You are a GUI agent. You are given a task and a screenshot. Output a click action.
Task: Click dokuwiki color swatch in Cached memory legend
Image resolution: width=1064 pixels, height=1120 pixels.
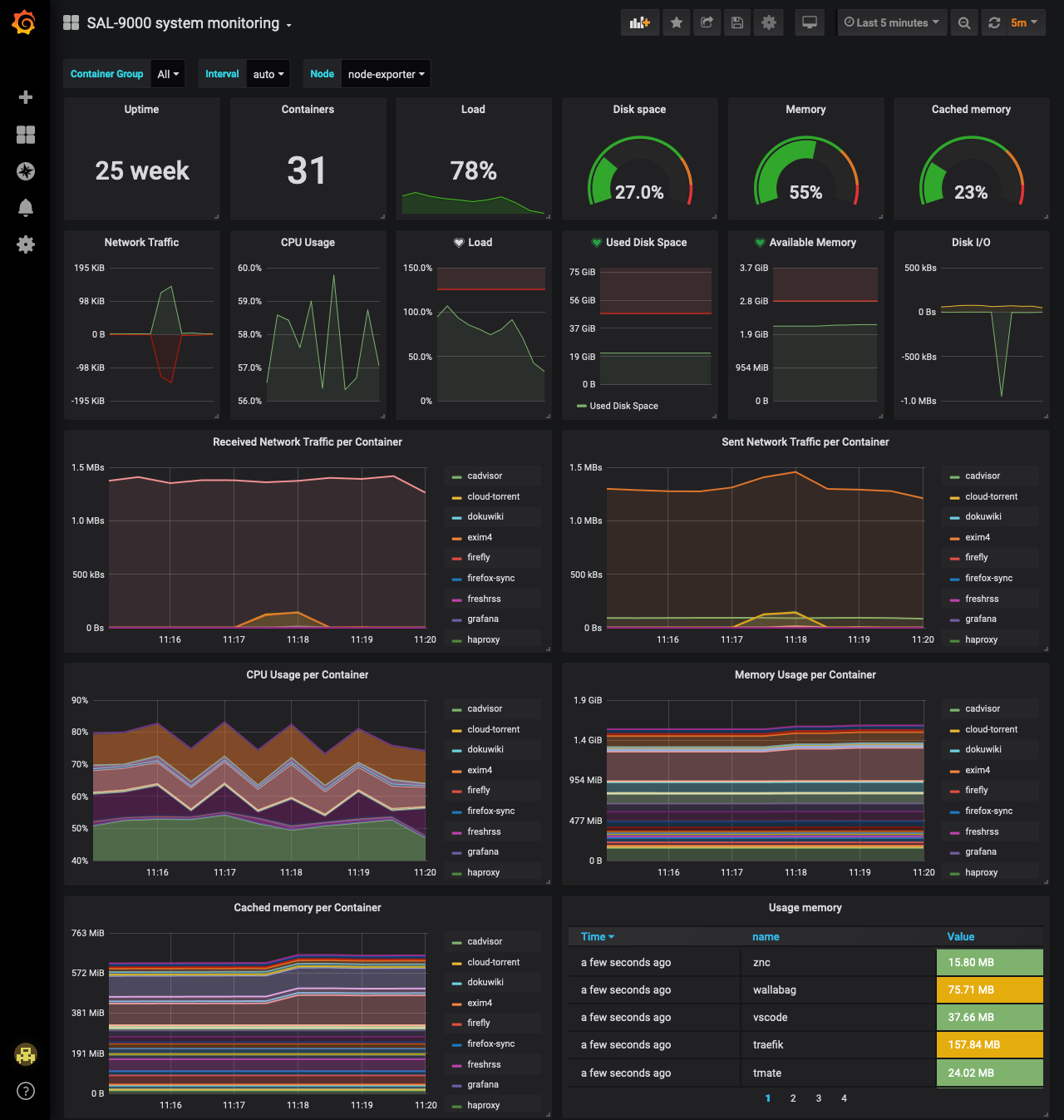(x=456, y=984)
